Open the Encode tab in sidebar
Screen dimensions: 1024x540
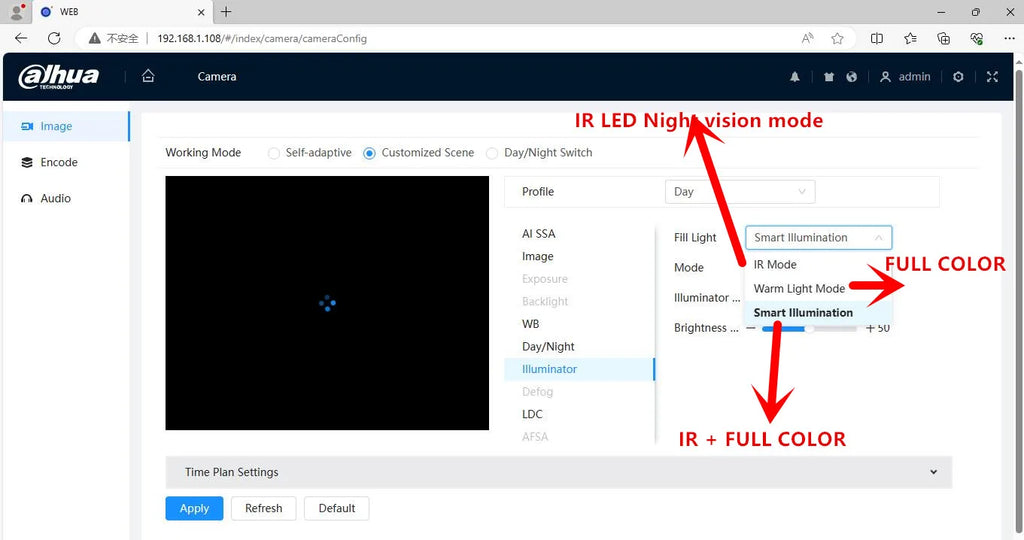(59, 162)
